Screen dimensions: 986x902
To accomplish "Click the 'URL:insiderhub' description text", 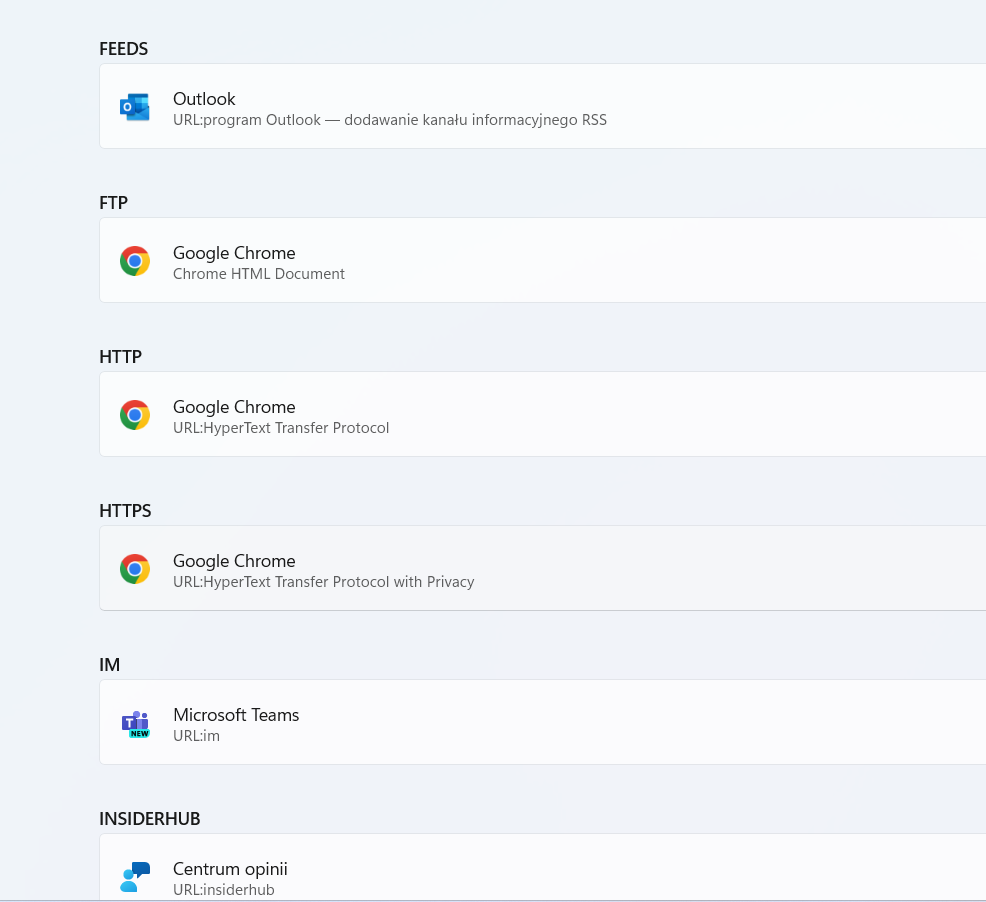I will (x=224, y=890).
